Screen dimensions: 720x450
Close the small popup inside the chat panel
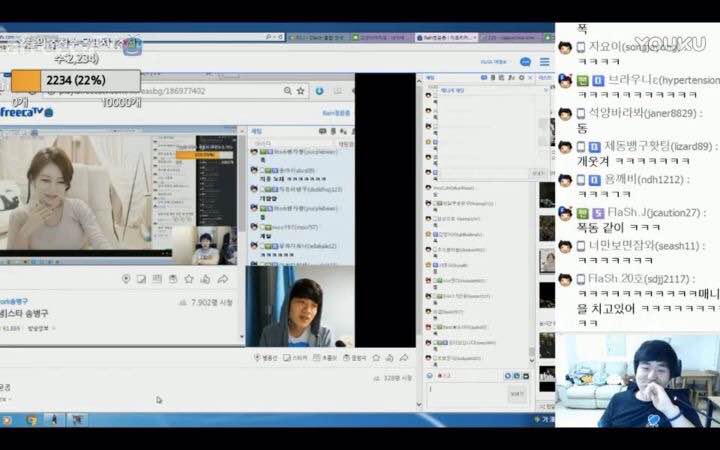click(x=546, y=90)
